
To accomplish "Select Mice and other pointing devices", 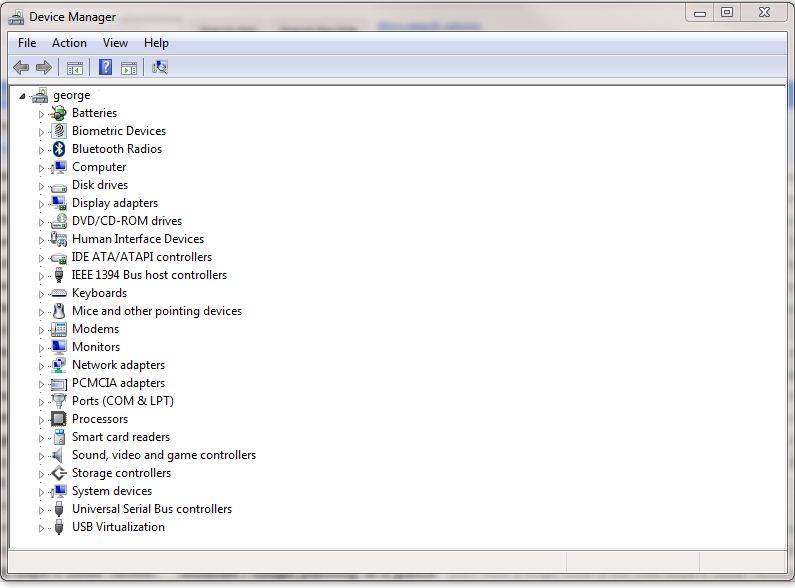I will [157, 311].
